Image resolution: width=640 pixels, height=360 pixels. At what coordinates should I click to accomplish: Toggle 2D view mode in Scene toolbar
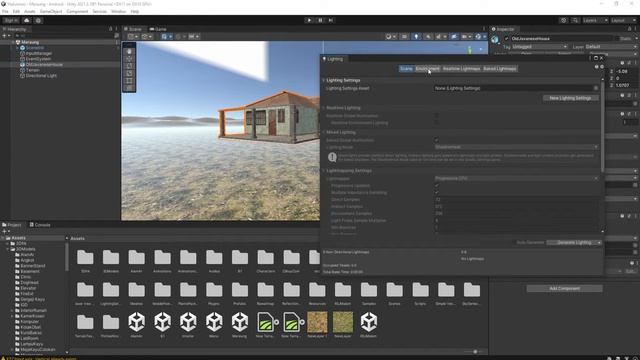[404, 36]
